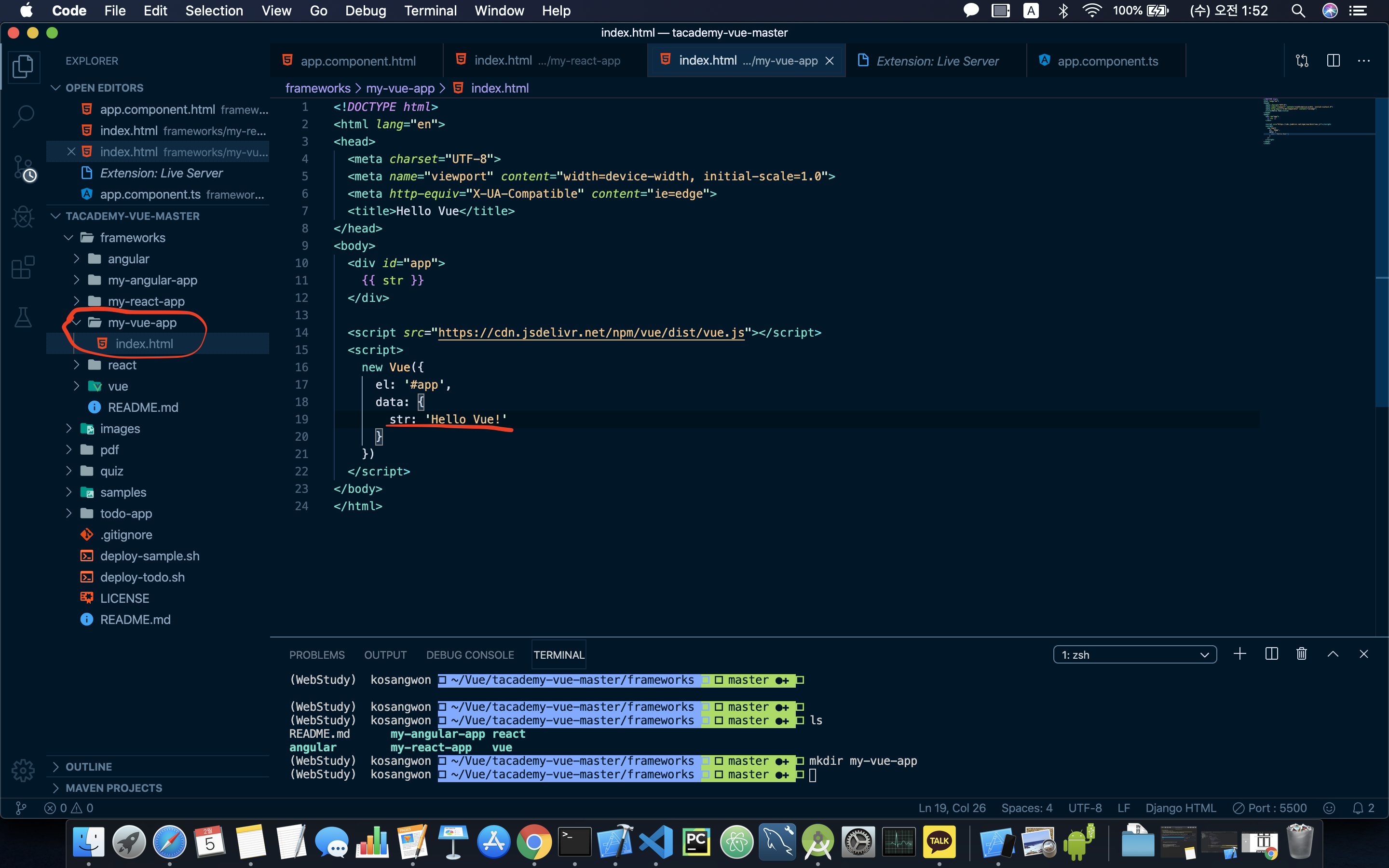Toggle the macOS Notification Center icon
1389x868 pixels.
[1358, 11]
